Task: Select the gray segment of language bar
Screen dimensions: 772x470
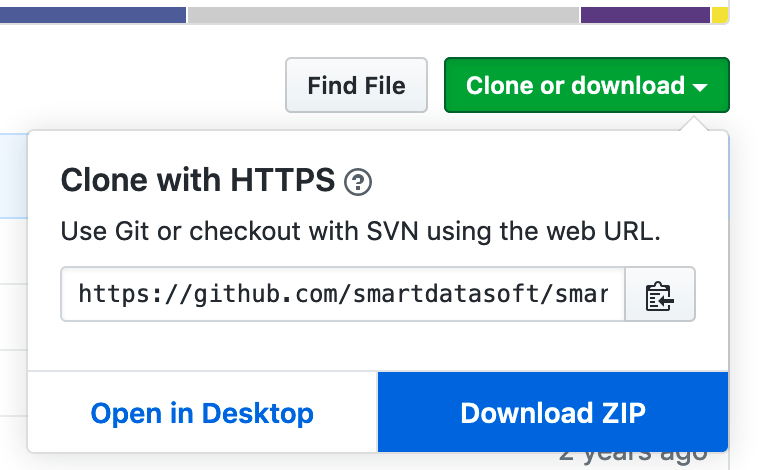Action: coord(384,15)
